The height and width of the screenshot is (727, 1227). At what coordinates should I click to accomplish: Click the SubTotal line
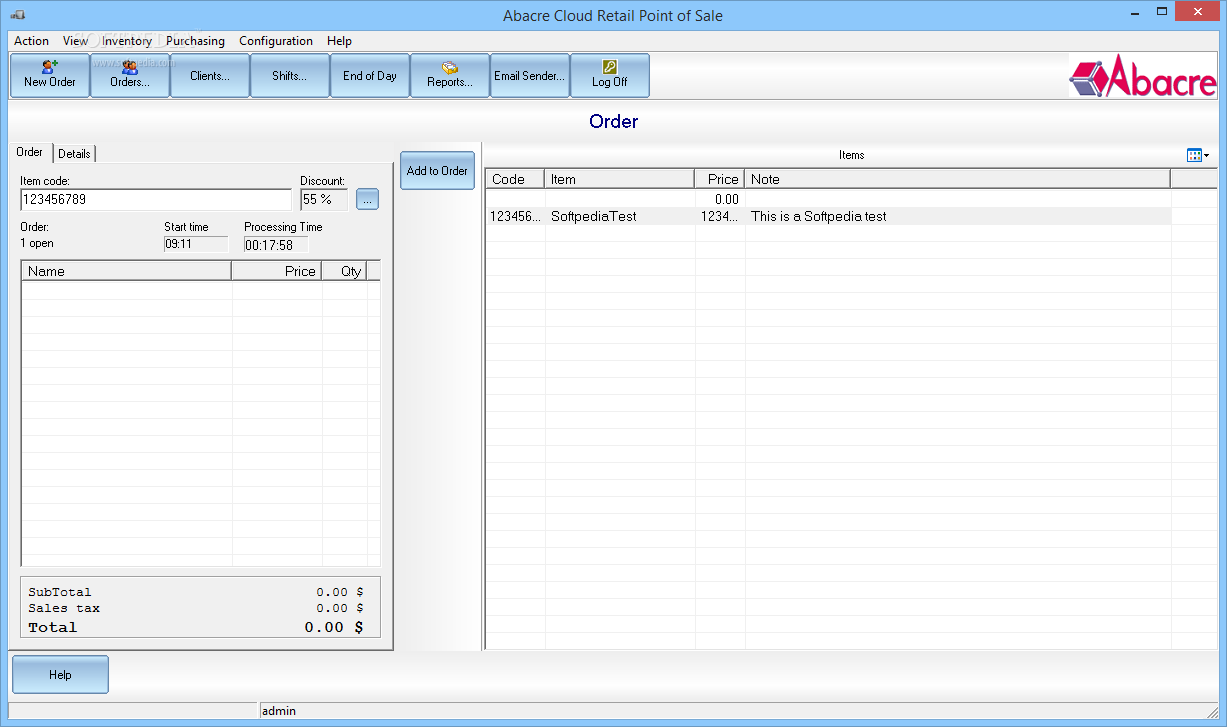(x=196, y=592)
